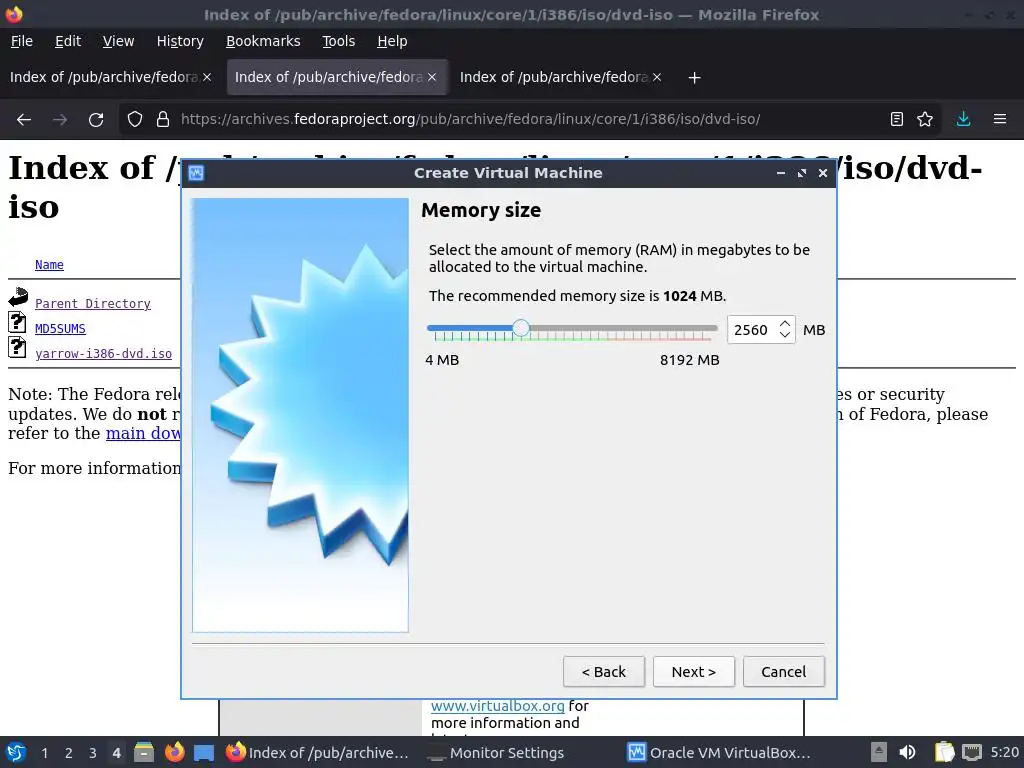This screenshot has height=768, width=1024.
Task: Click the unknown file icon beside MD5SUMS
Action: (17, 322)
